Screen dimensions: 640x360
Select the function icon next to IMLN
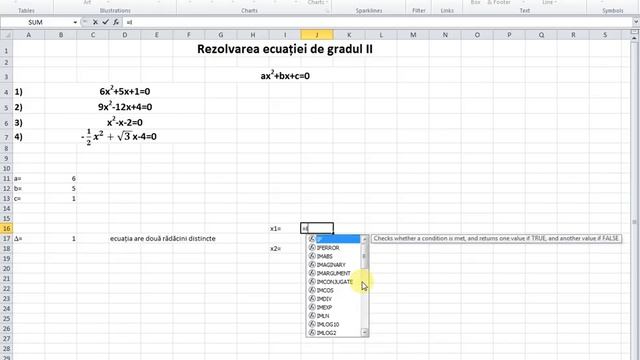click(312, 316)
